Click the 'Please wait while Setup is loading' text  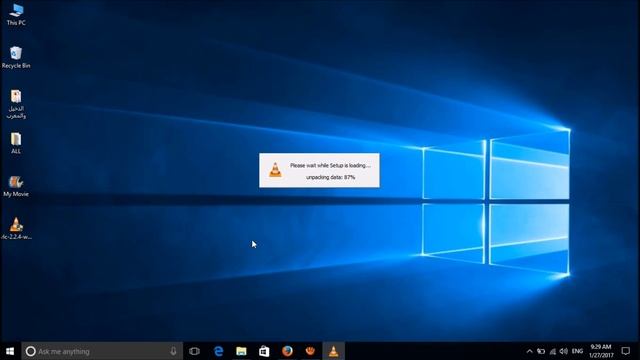point(330,165)
